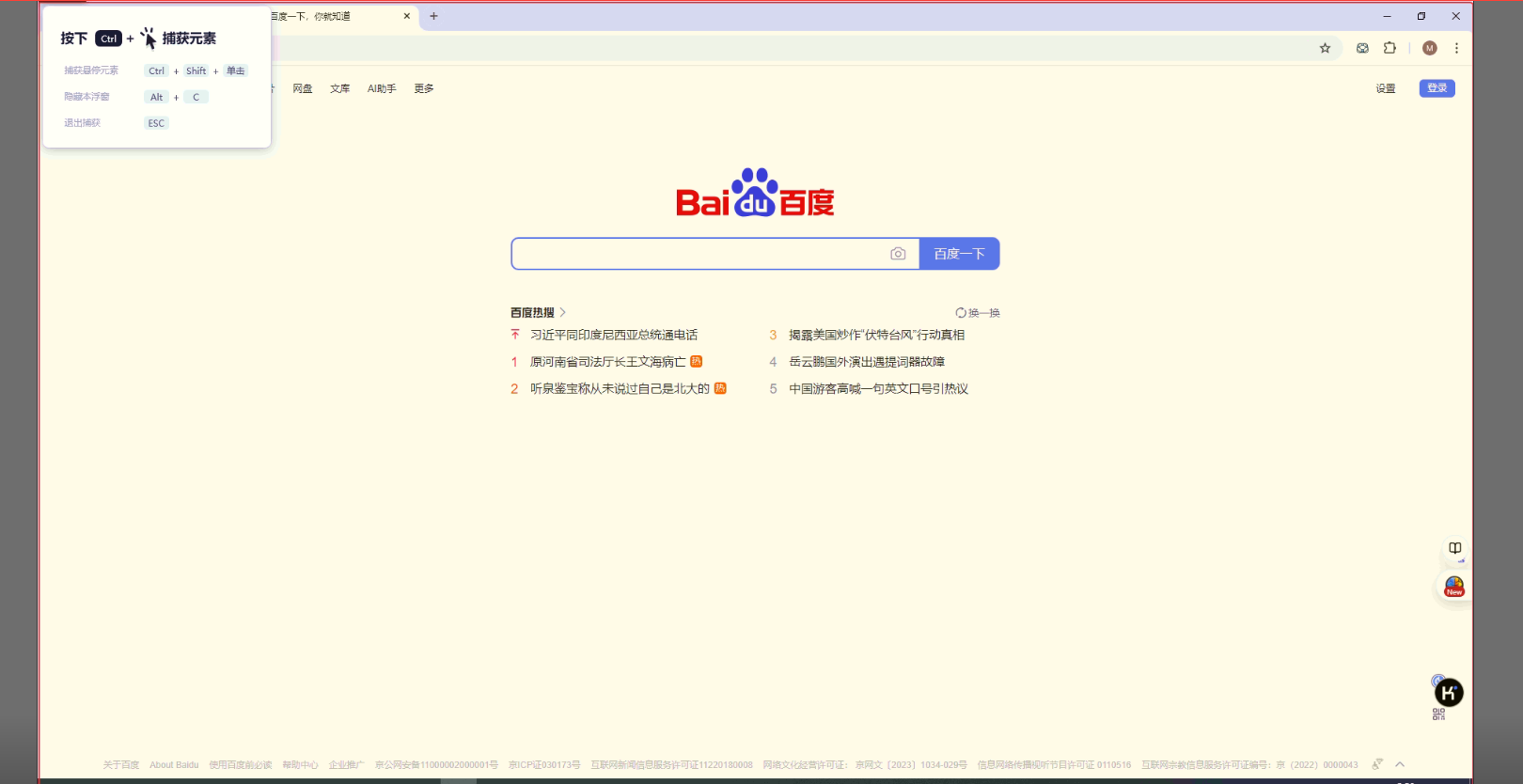Click the red top-pinned arrow icon in hot list
The width and height of the screenshot is (1523, 784).
tap(515, 335)
